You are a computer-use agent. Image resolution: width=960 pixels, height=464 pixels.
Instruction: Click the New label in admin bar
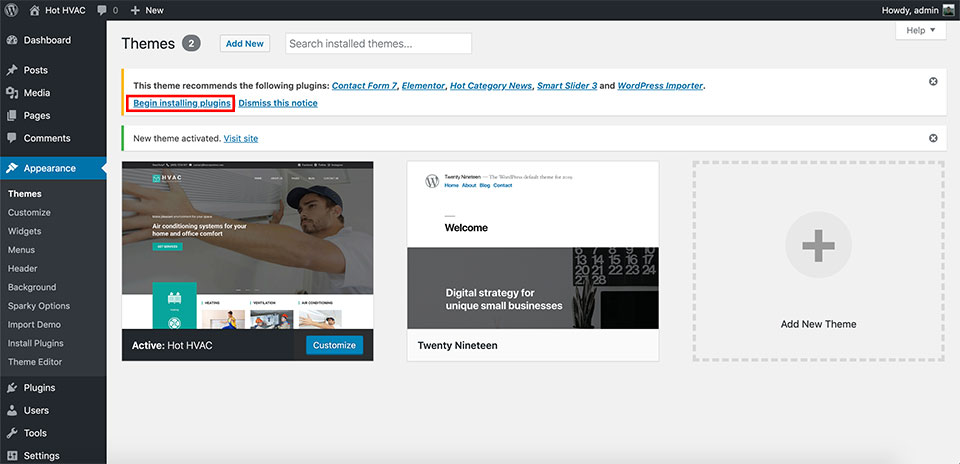154,10
